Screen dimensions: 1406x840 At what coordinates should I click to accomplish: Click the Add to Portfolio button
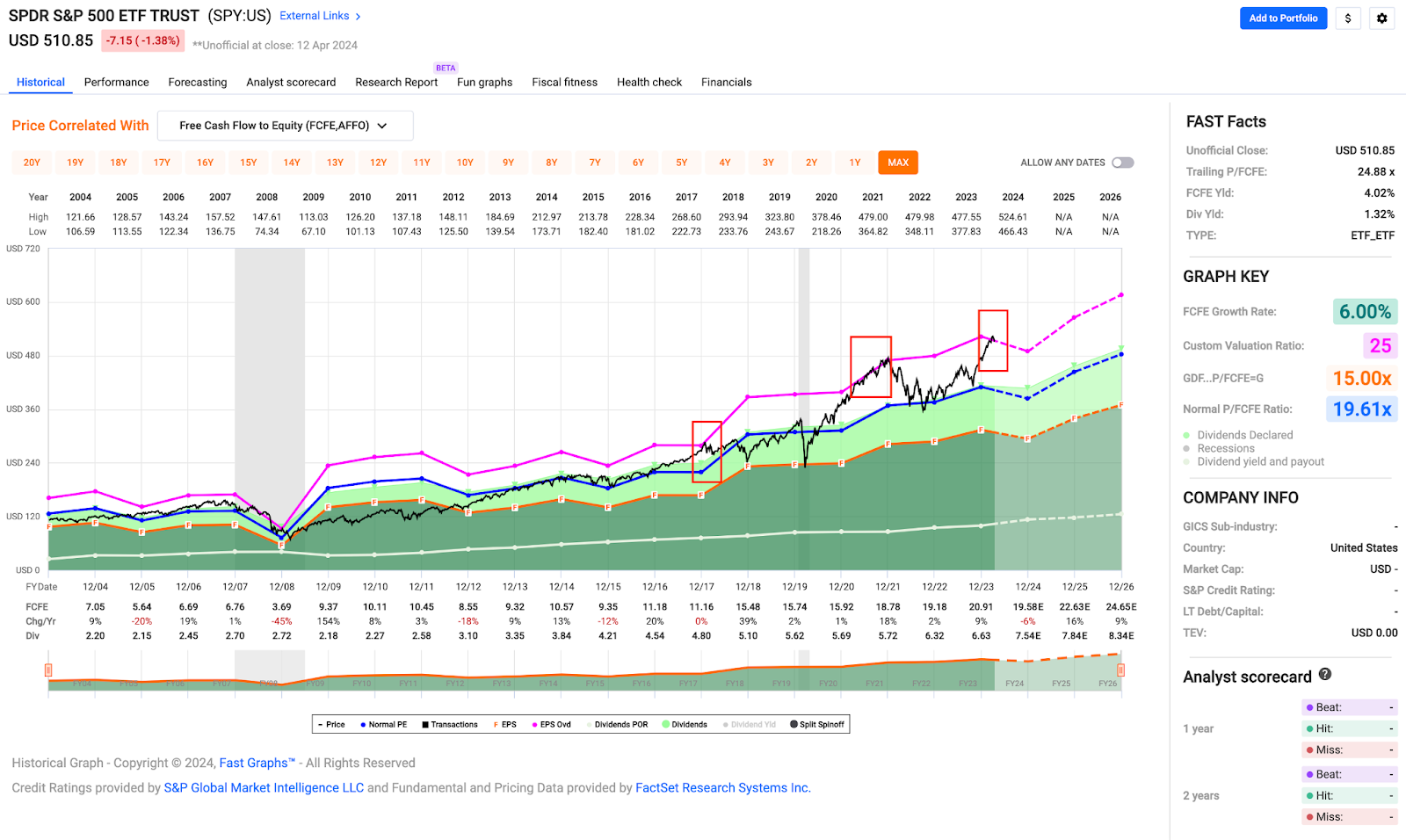[x=1283, y=18]
